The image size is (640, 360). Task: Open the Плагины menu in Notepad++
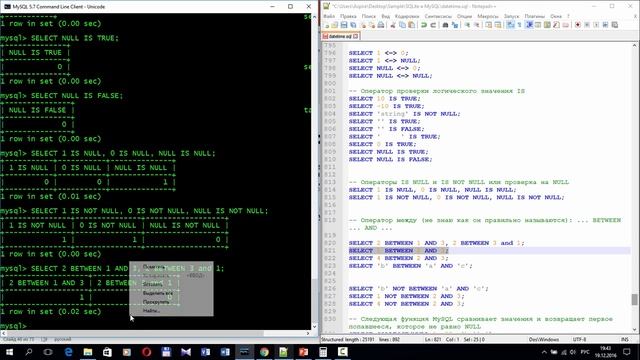535,16
